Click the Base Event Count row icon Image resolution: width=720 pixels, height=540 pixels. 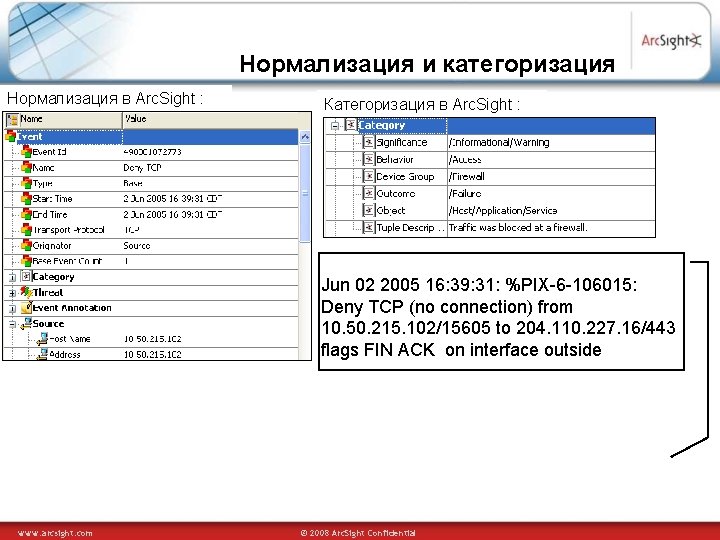click(x=26, y=261)
